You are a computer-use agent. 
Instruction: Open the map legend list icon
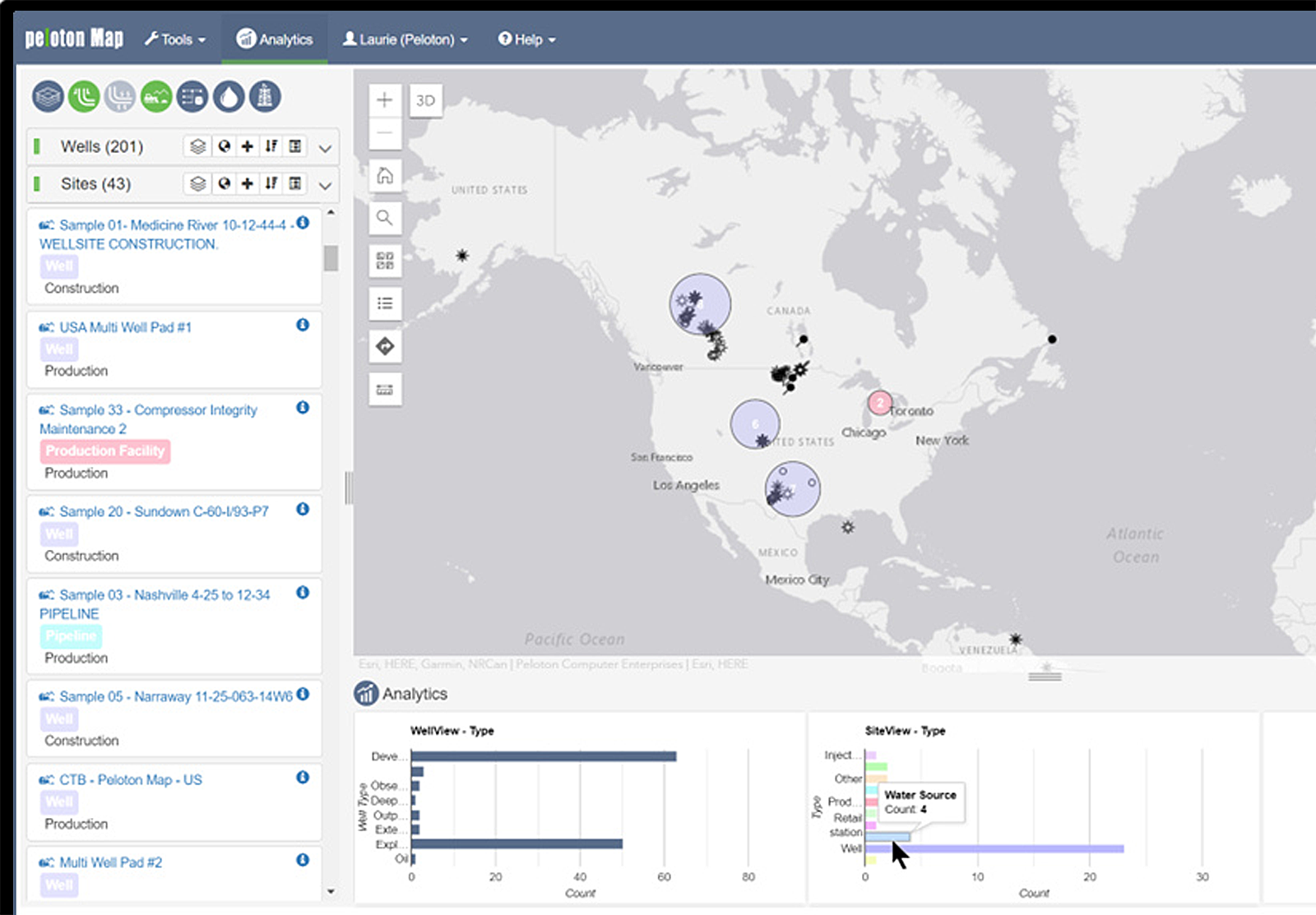coord(385,303)
